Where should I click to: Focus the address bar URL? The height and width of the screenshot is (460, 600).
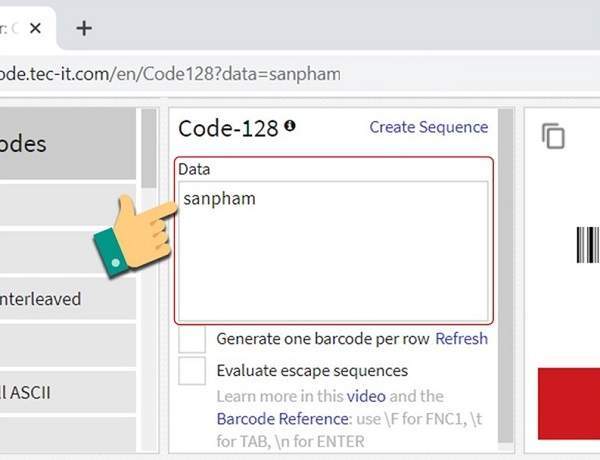click(x=170, y=75)
